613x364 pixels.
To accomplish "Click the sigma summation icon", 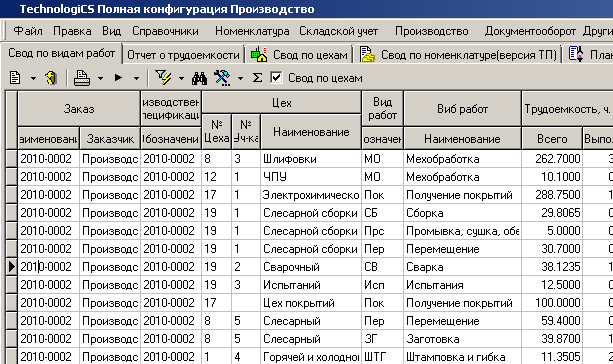I will click(x=257, y=78).
